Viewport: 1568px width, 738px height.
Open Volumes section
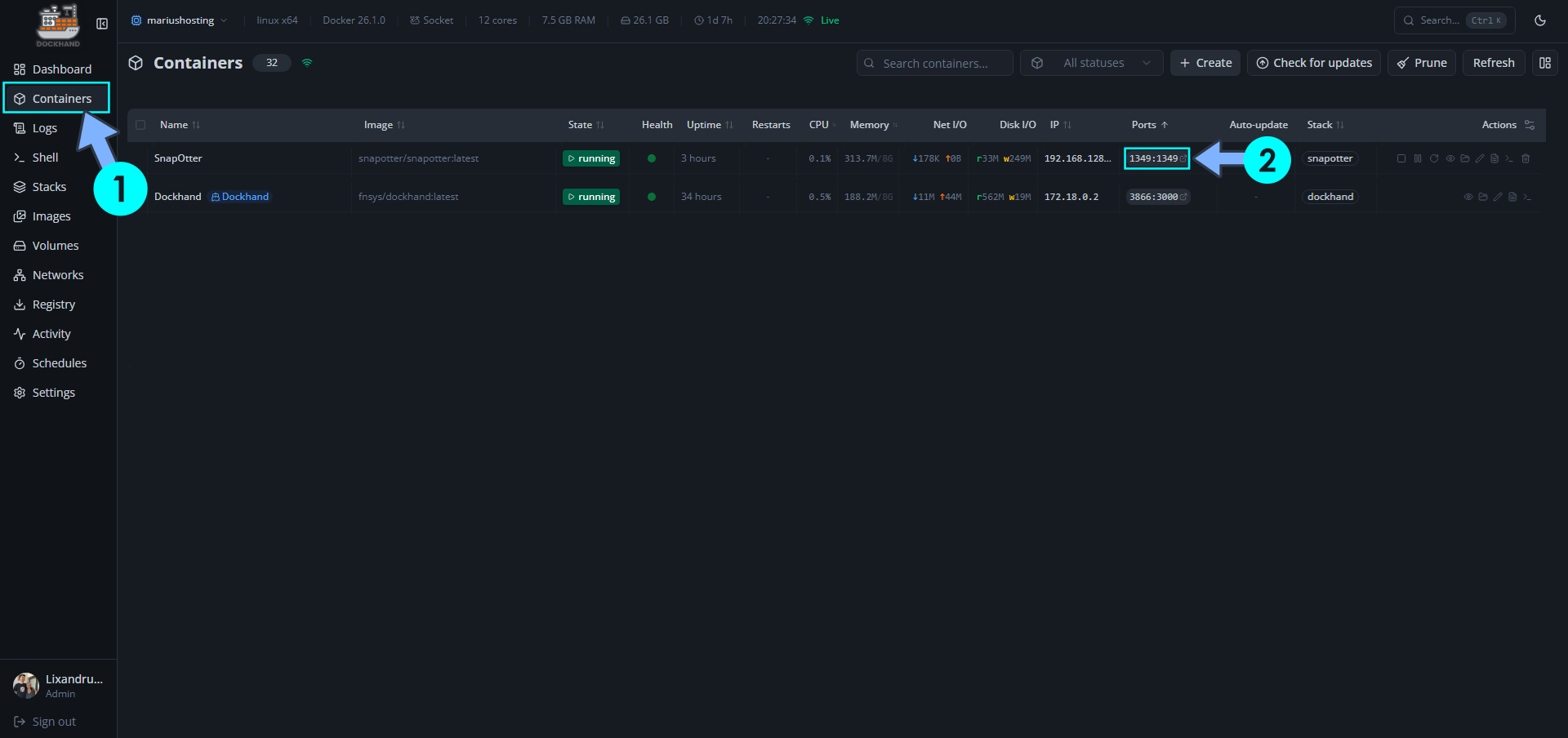[58, 246]
